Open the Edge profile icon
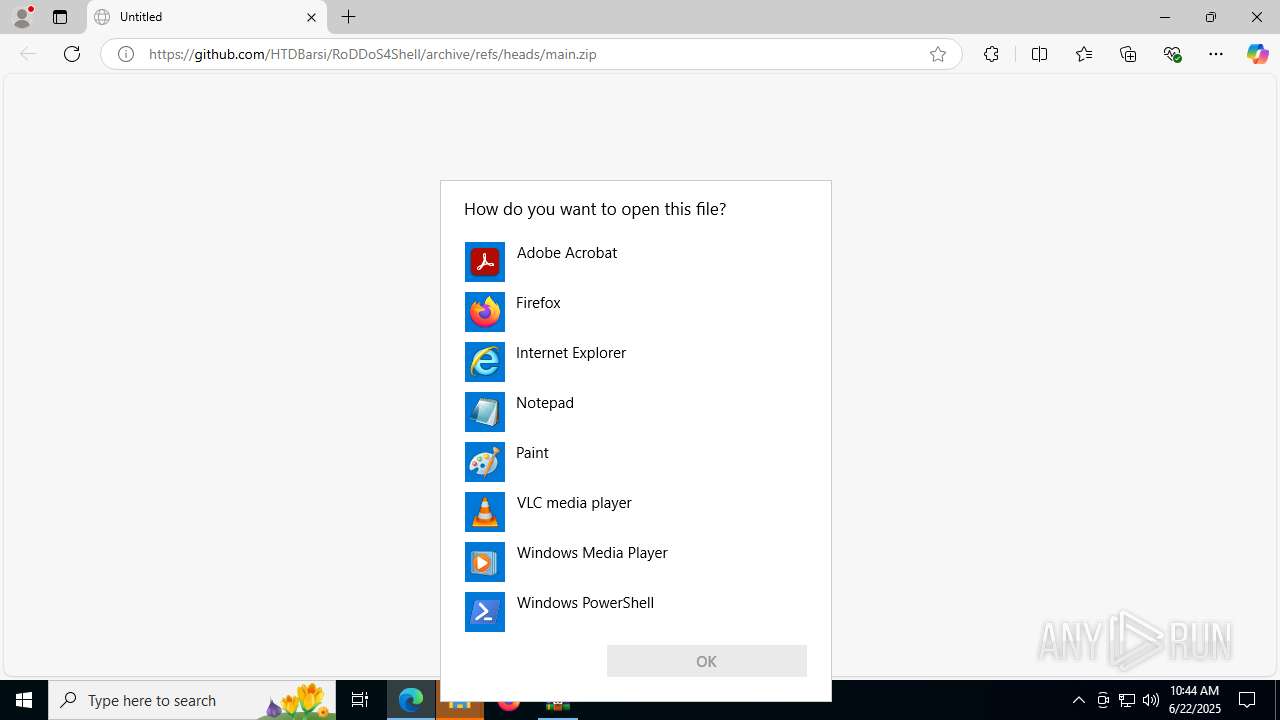The height and width of the screenshot is (720, 1280). point(22,17)
